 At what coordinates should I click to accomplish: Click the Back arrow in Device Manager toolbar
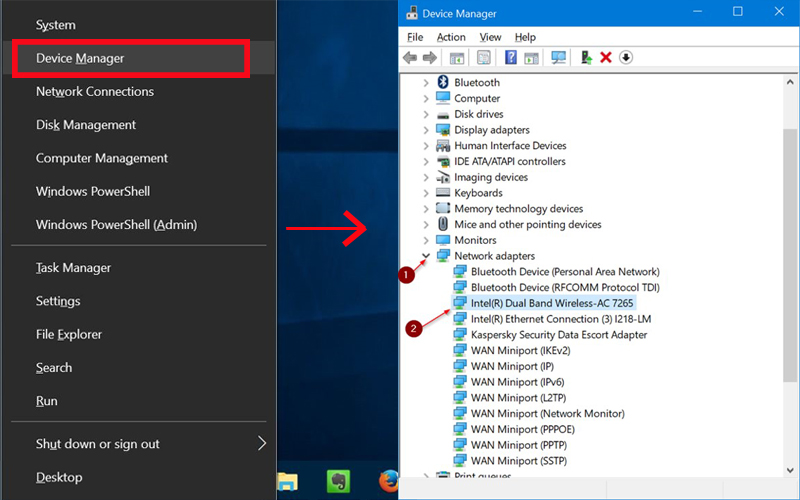click(410, 58)
